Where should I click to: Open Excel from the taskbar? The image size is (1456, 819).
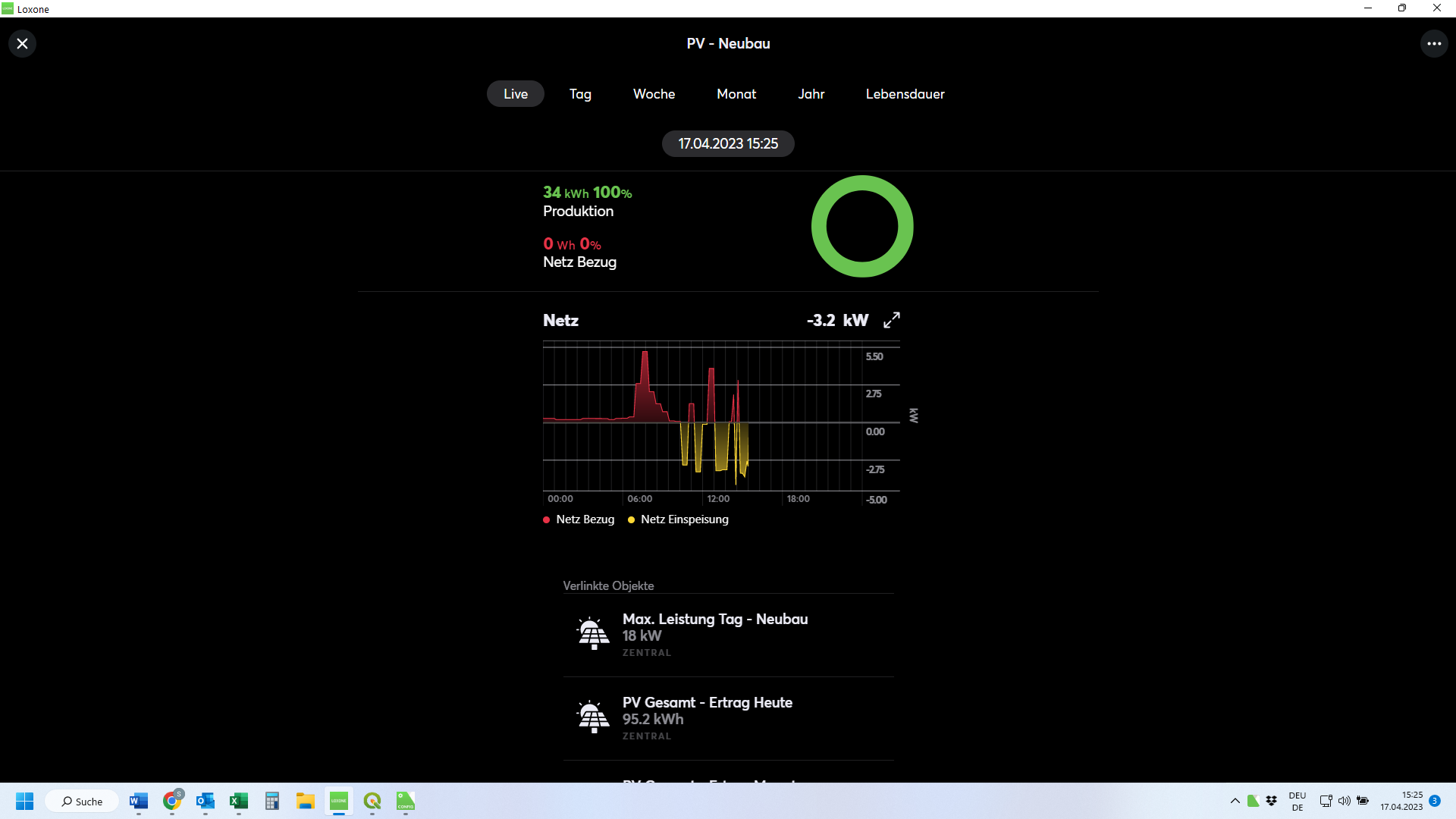(239, 802)
